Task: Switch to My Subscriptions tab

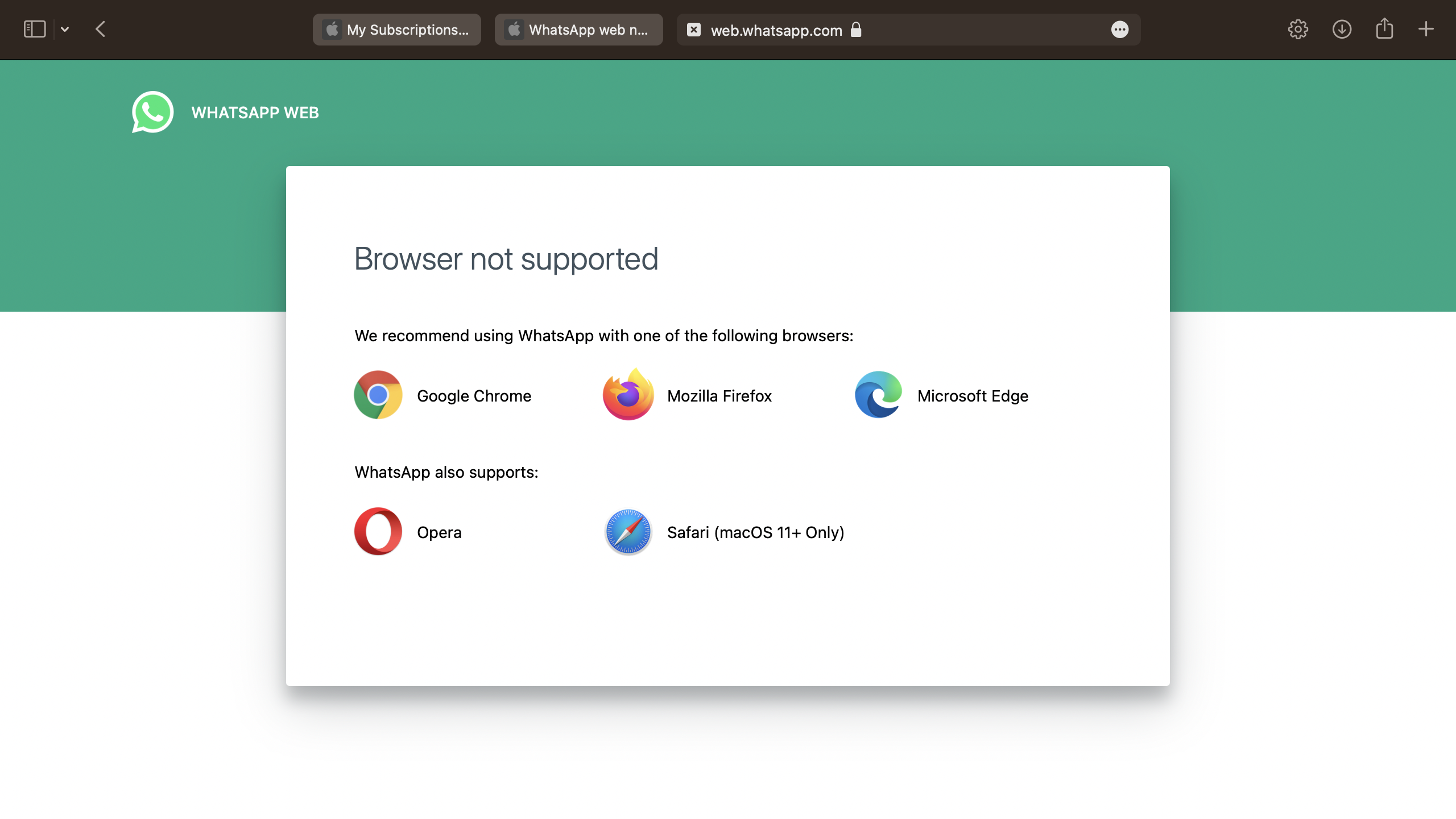Action: [397, 30]
